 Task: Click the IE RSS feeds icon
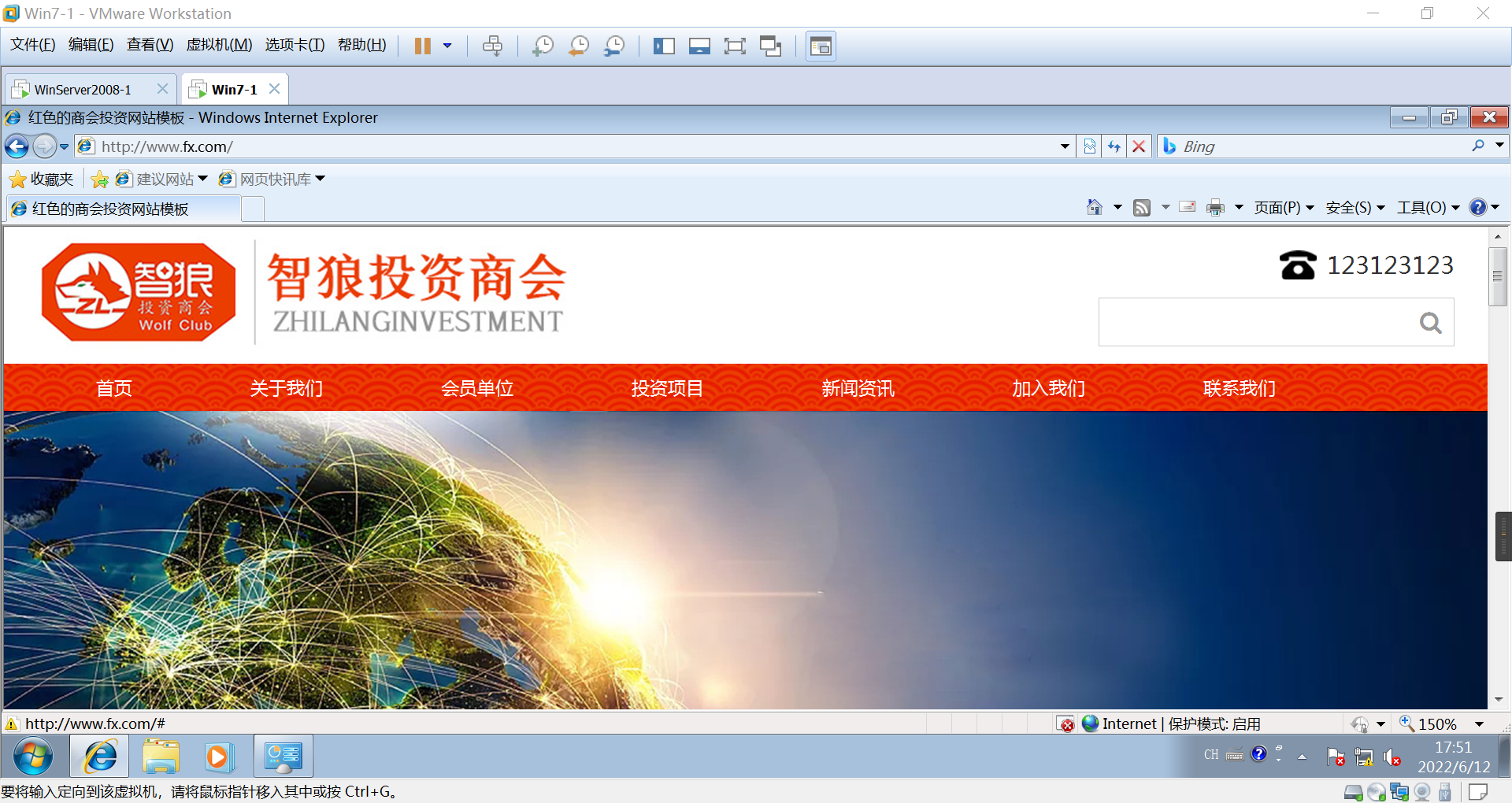click(x=1142, y=207)
